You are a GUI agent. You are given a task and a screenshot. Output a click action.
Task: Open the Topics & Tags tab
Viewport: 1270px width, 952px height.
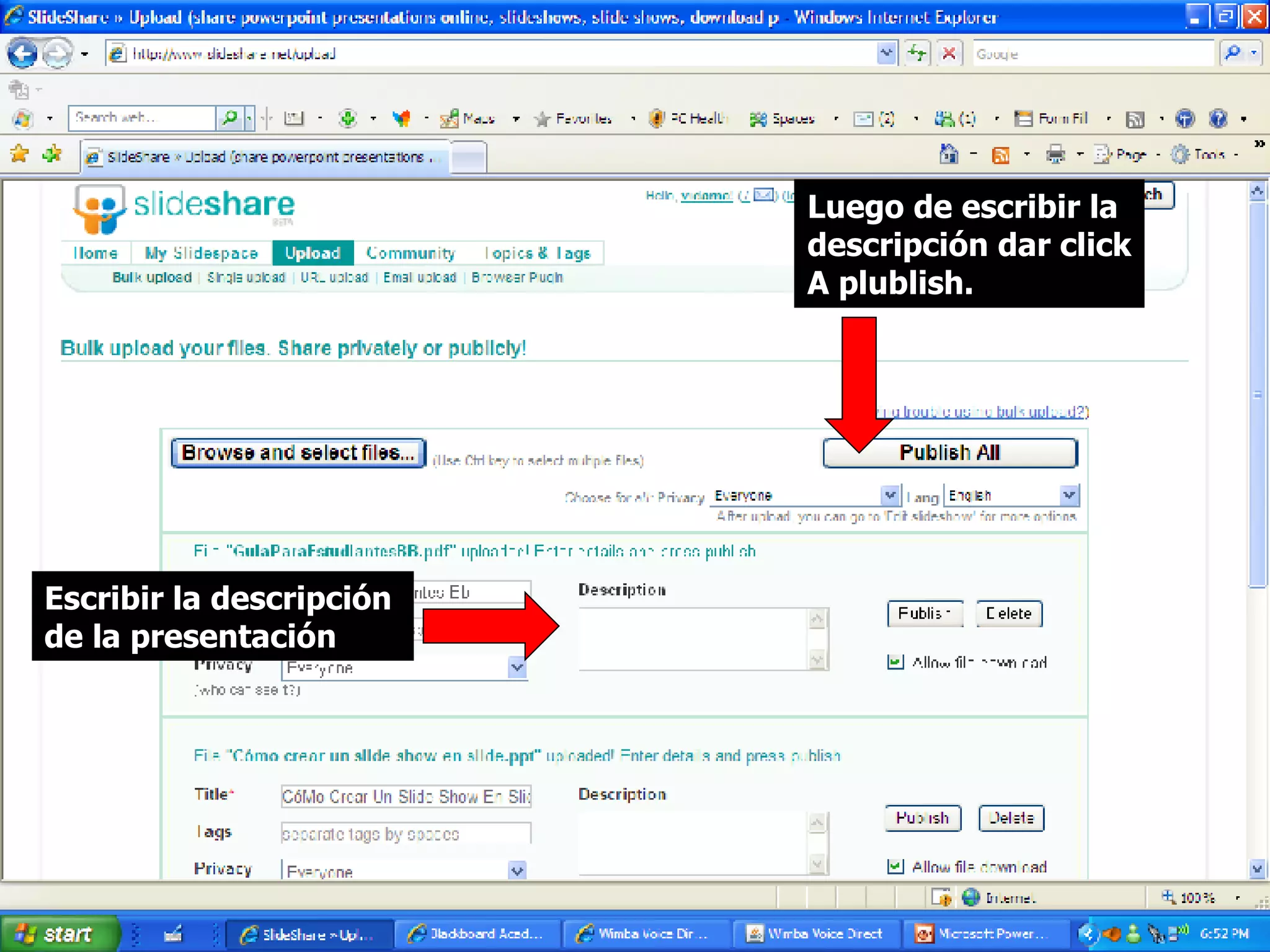coord(538,253)
